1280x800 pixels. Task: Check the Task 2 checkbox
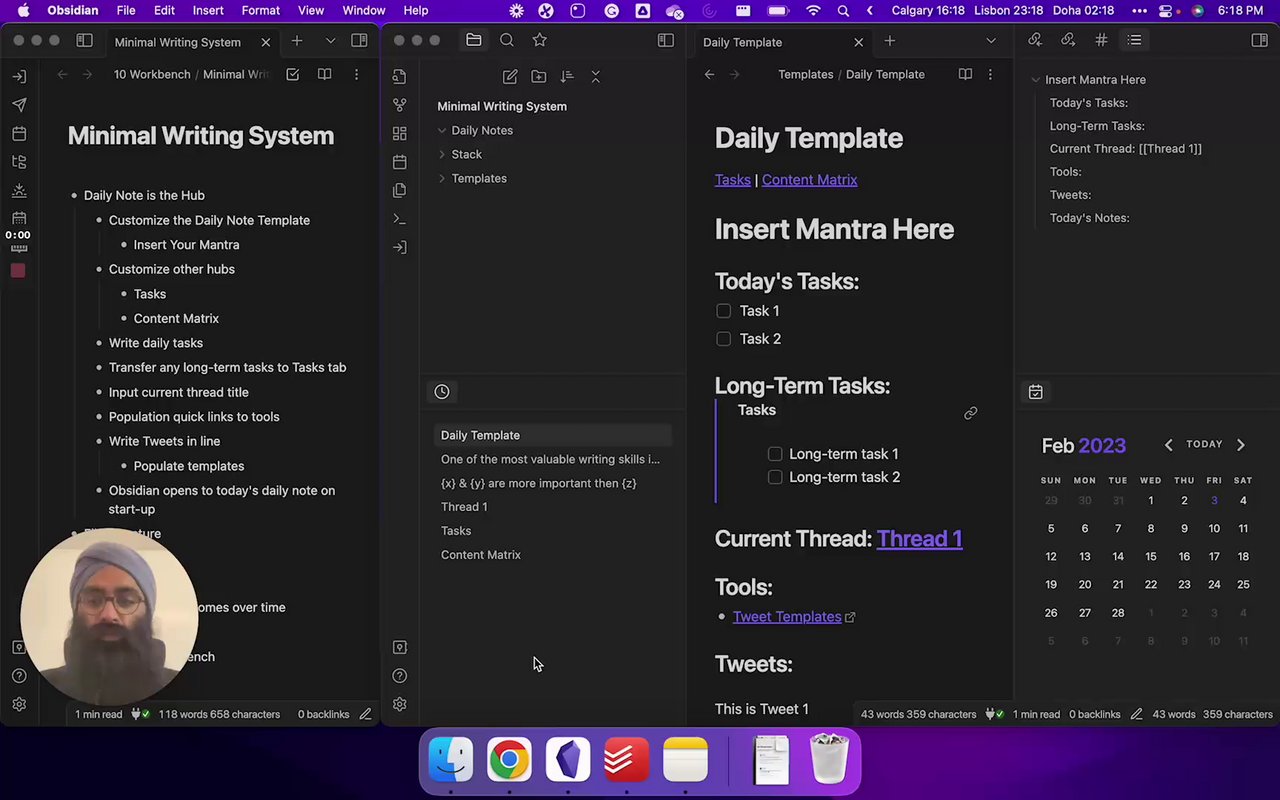tap(724, 339)
